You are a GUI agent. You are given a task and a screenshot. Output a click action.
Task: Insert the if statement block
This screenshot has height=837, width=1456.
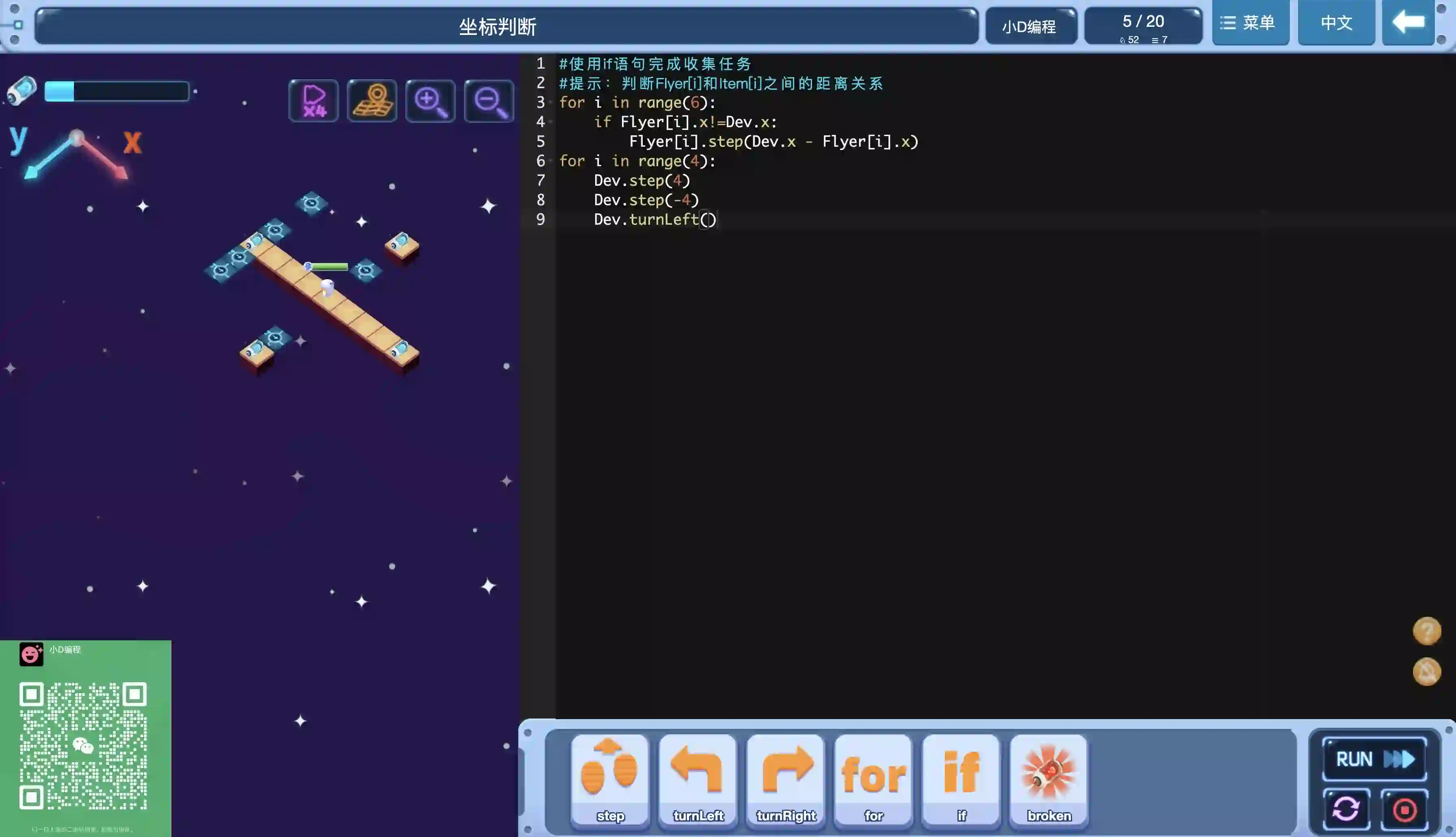coord(961,780)
